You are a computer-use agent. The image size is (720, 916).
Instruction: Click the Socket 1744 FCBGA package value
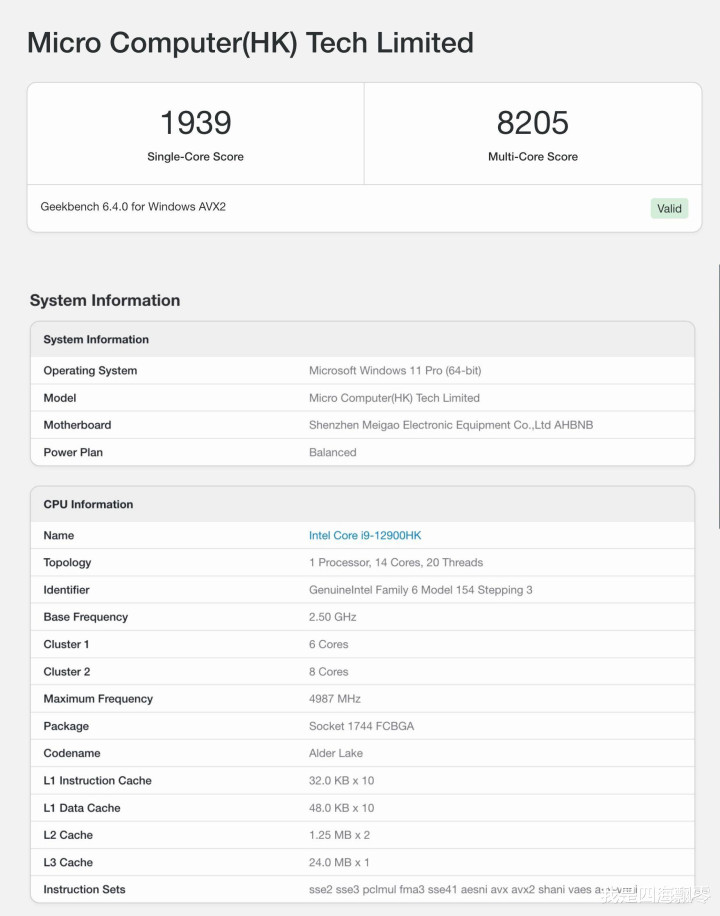coord(361,726)
